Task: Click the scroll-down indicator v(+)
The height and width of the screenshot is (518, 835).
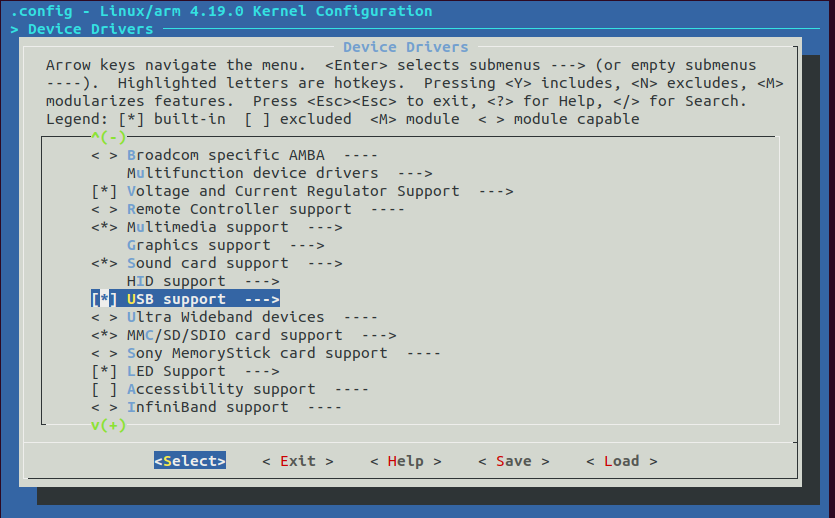Action: pos(109,425)
